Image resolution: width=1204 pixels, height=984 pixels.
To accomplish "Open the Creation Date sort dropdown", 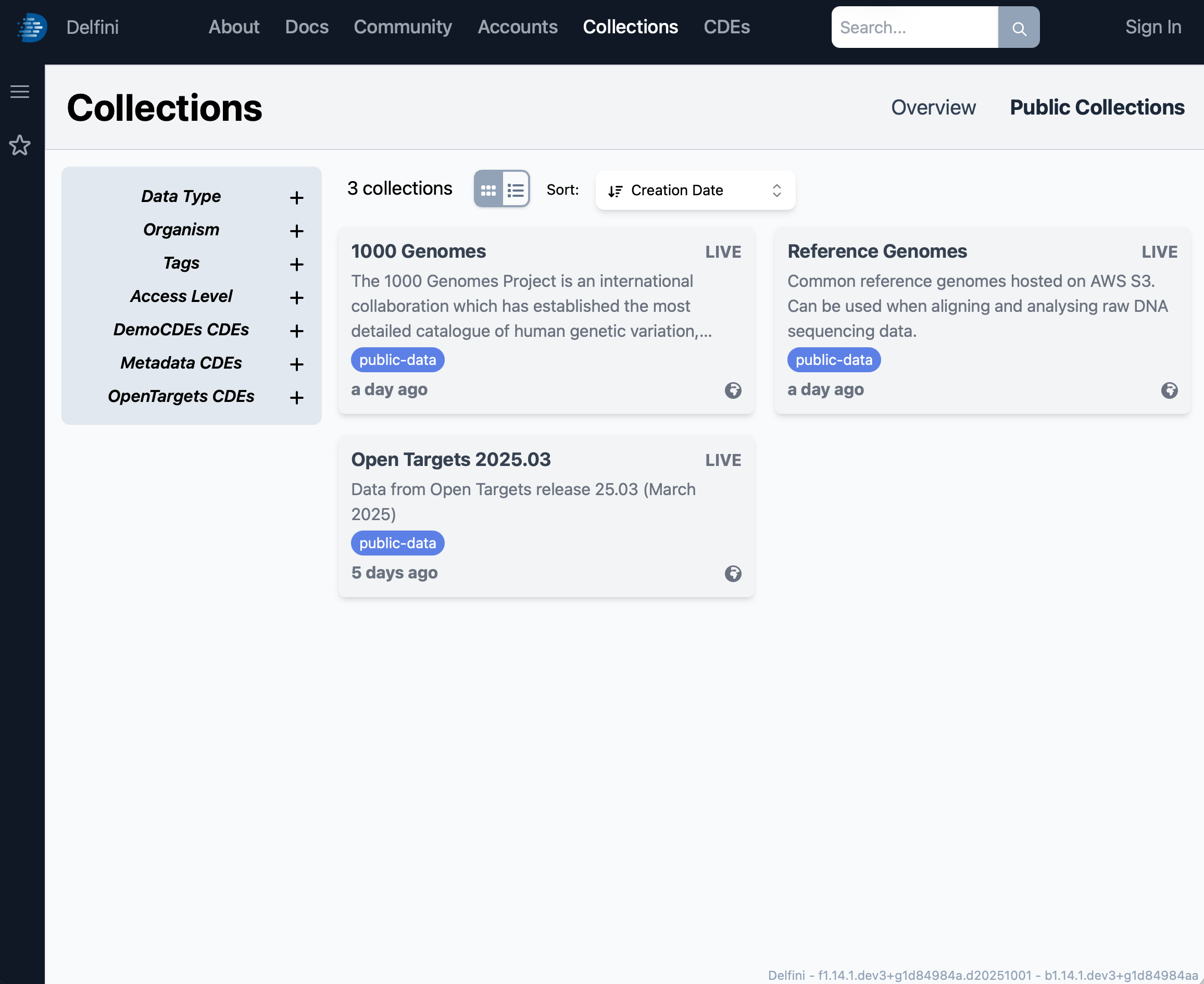I will pyautogui.click(x=695, y=191).
